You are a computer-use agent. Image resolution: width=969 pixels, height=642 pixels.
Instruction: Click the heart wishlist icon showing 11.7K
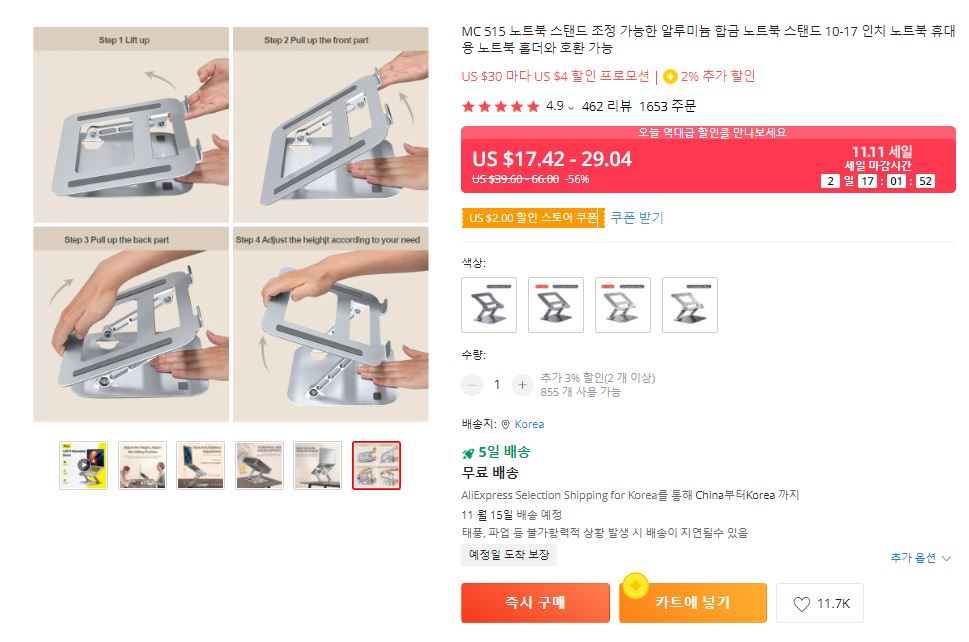point(801,604)
